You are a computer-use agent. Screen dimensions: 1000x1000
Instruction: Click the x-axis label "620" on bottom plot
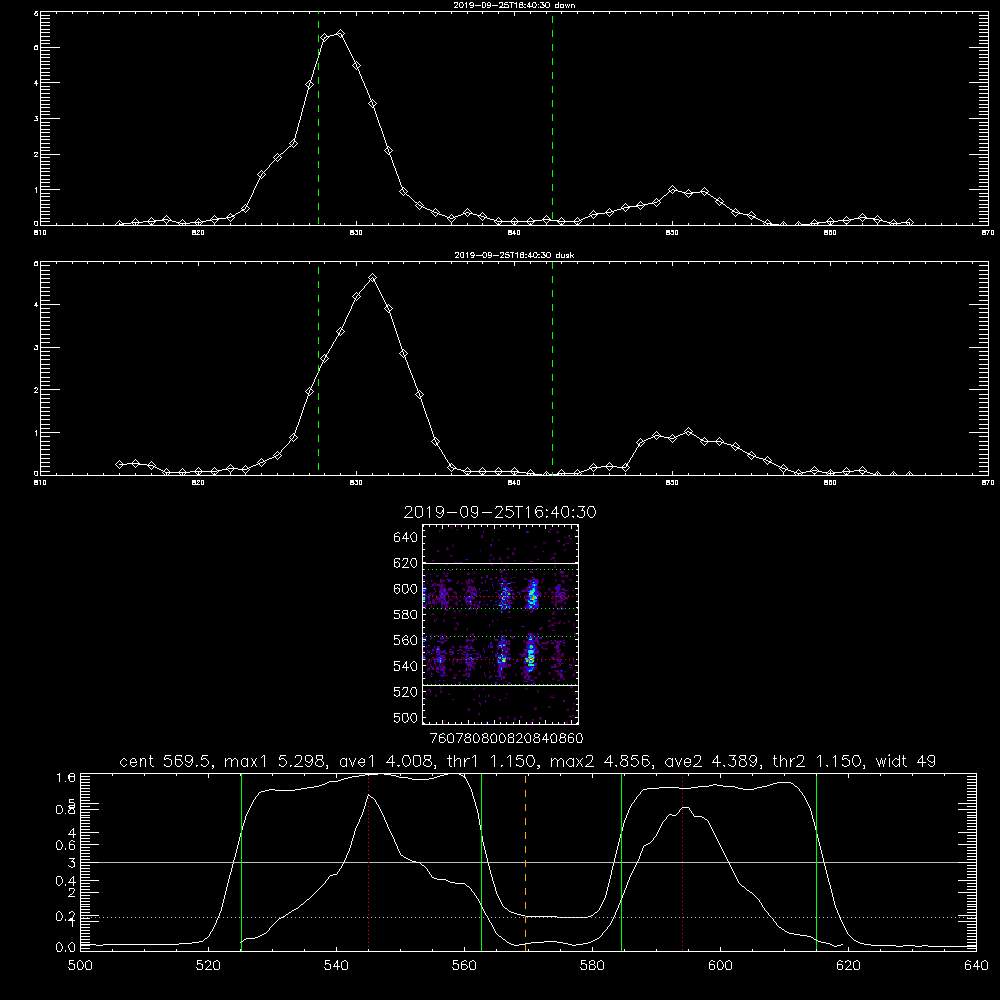pos(848,966)
